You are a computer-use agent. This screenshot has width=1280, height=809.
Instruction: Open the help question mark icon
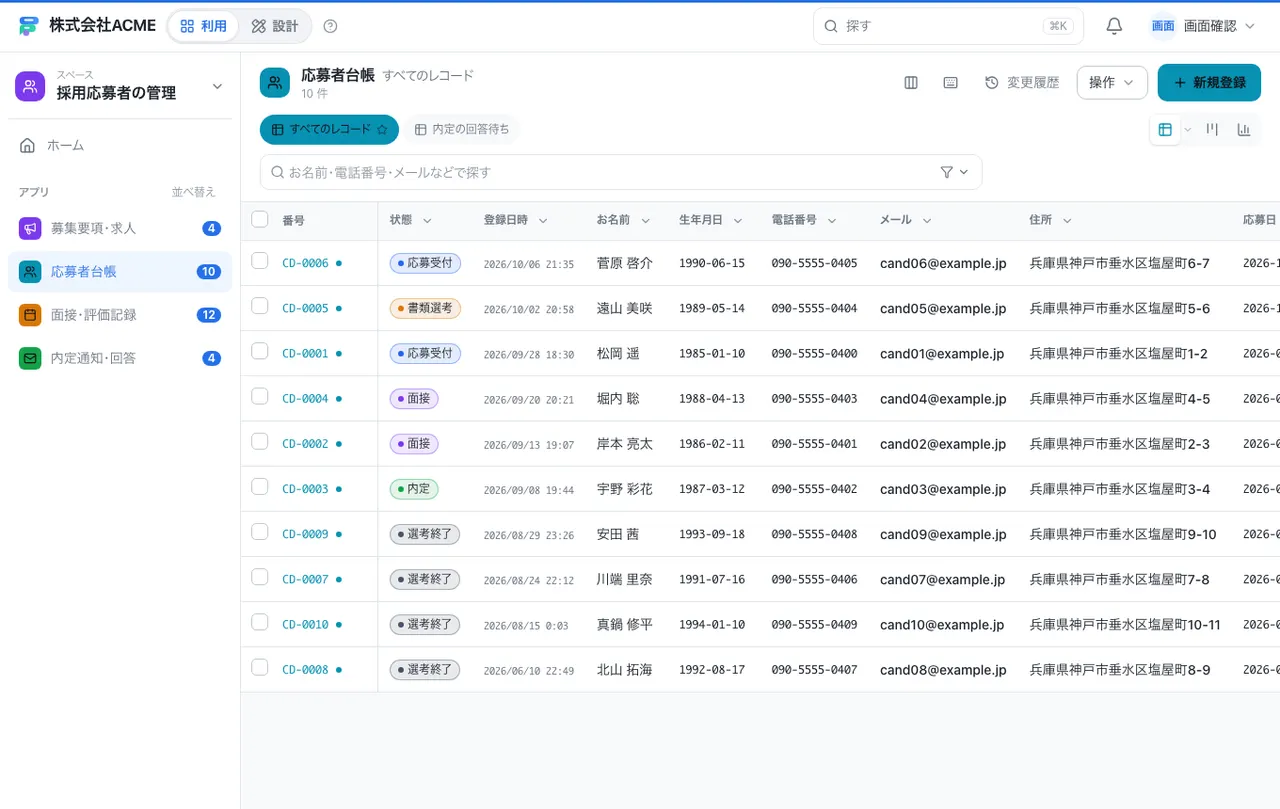click(331, 26)
